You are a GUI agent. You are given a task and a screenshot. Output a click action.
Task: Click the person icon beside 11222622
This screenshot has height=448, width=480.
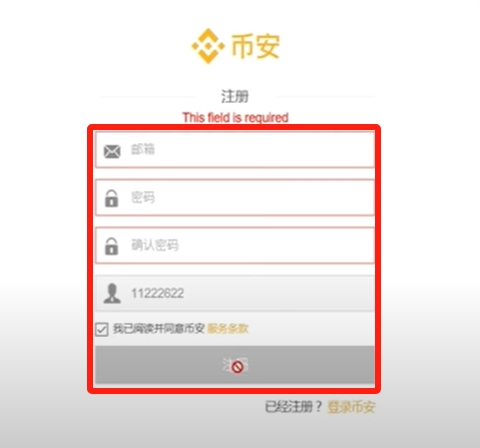[112, 293]
